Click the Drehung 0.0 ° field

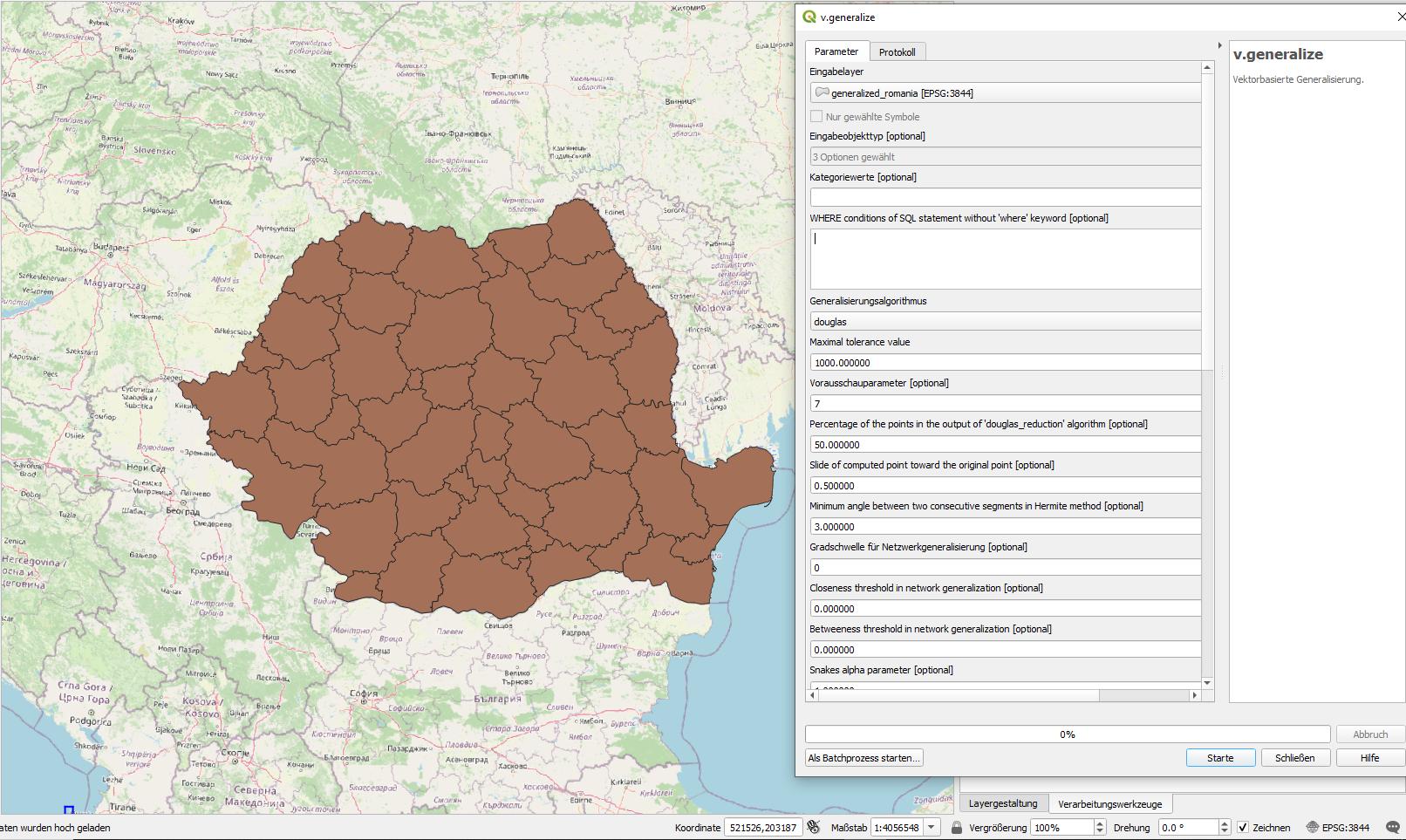click(x=1188, y=828)
